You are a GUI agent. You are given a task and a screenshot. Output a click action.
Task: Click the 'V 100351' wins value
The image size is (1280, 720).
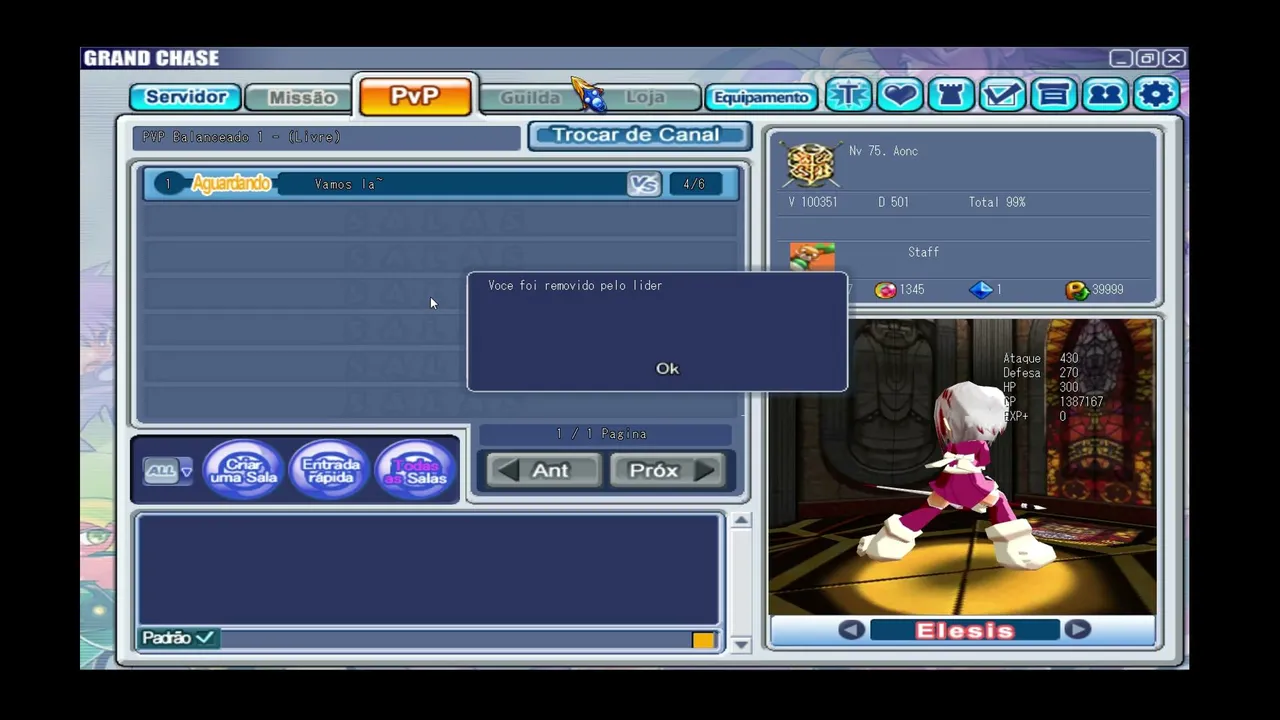[813, 202]
